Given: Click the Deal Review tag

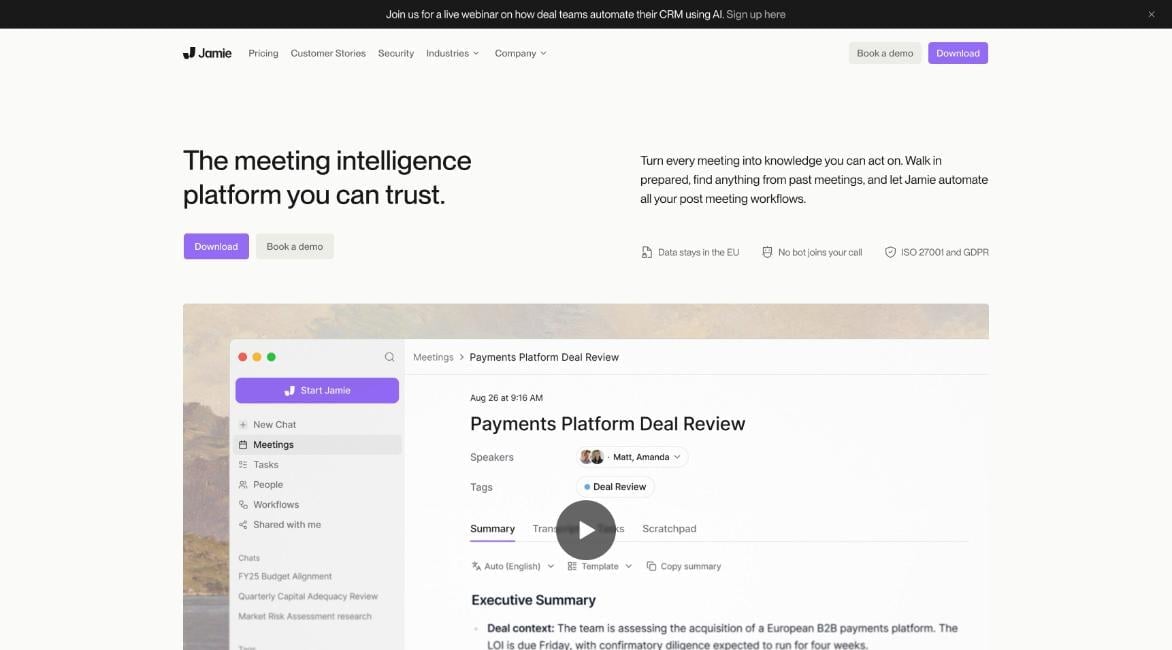Looking at the screenshot, I should point(615,487).
